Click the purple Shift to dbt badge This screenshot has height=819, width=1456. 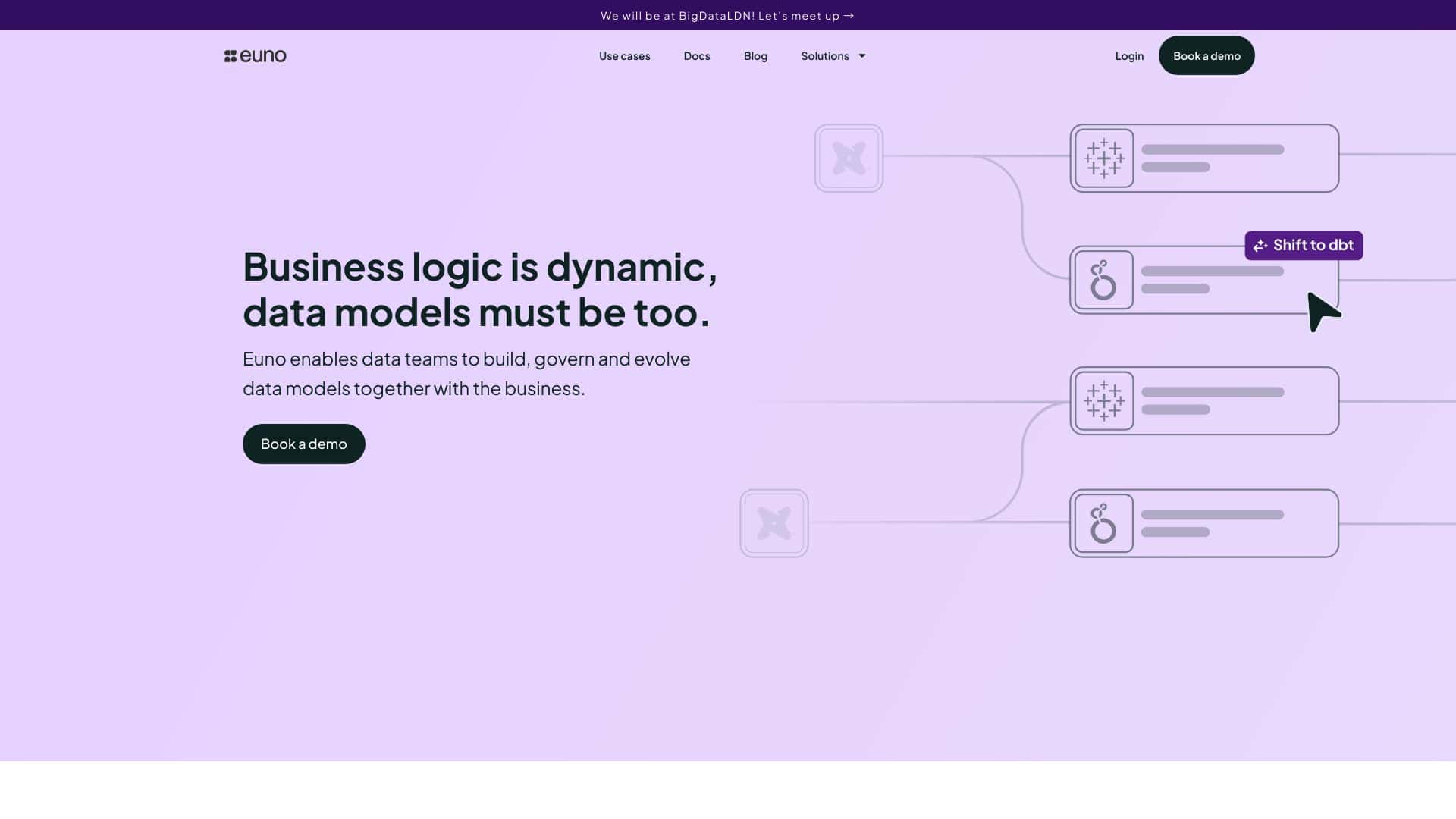(x=1303, y=245)
